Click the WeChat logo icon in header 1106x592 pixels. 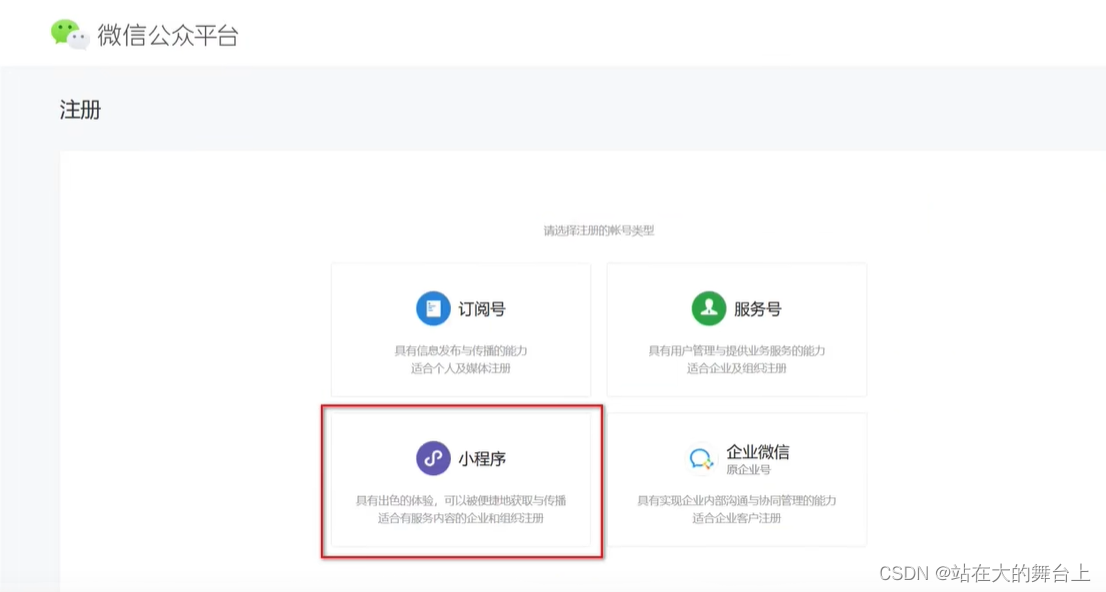[x=71, y=34]
